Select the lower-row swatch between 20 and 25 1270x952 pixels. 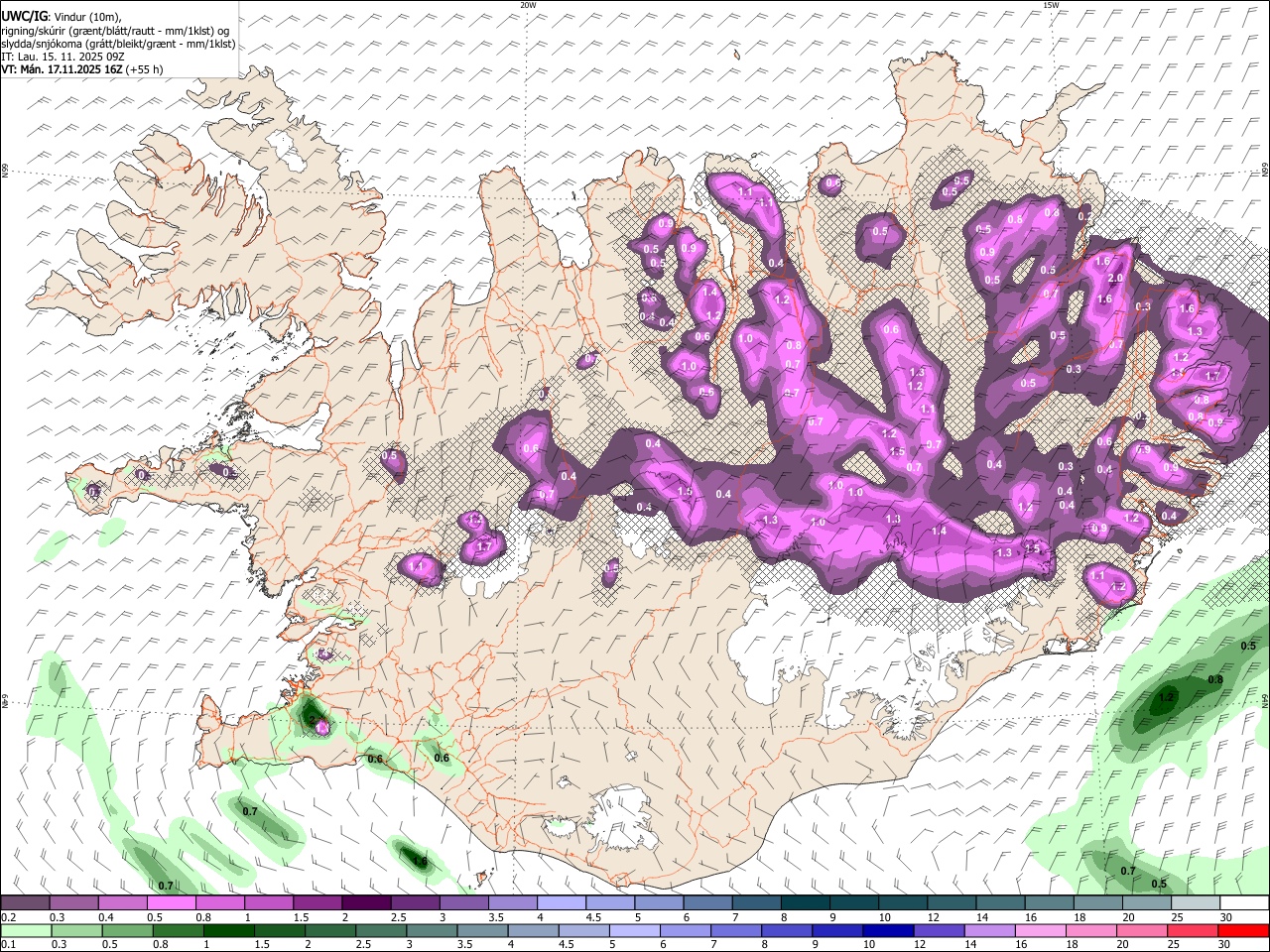pyautogui.click(x=1144, y=930)
